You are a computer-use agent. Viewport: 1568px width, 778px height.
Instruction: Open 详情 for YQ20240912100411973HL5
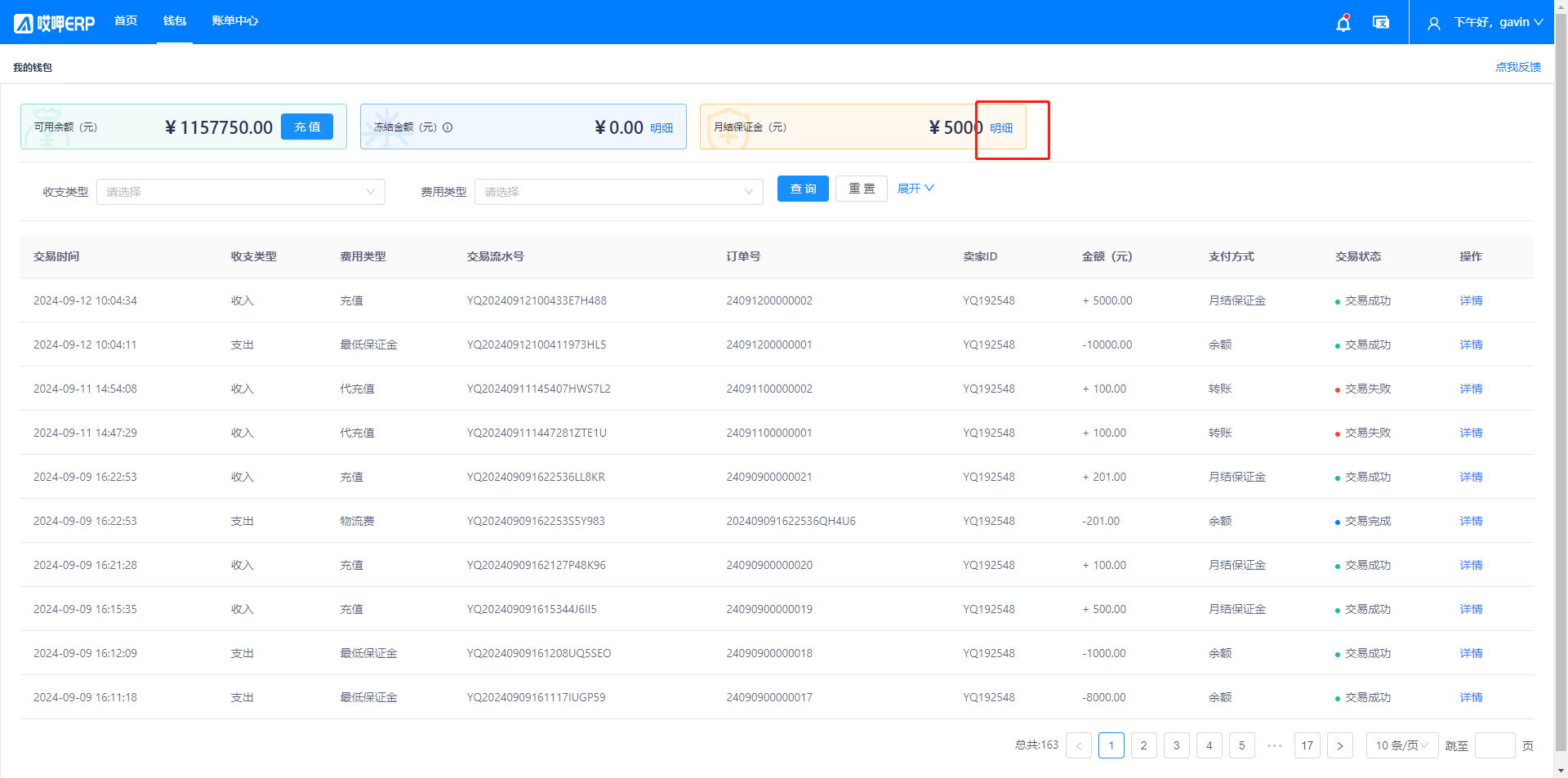tap(1471, 345)
